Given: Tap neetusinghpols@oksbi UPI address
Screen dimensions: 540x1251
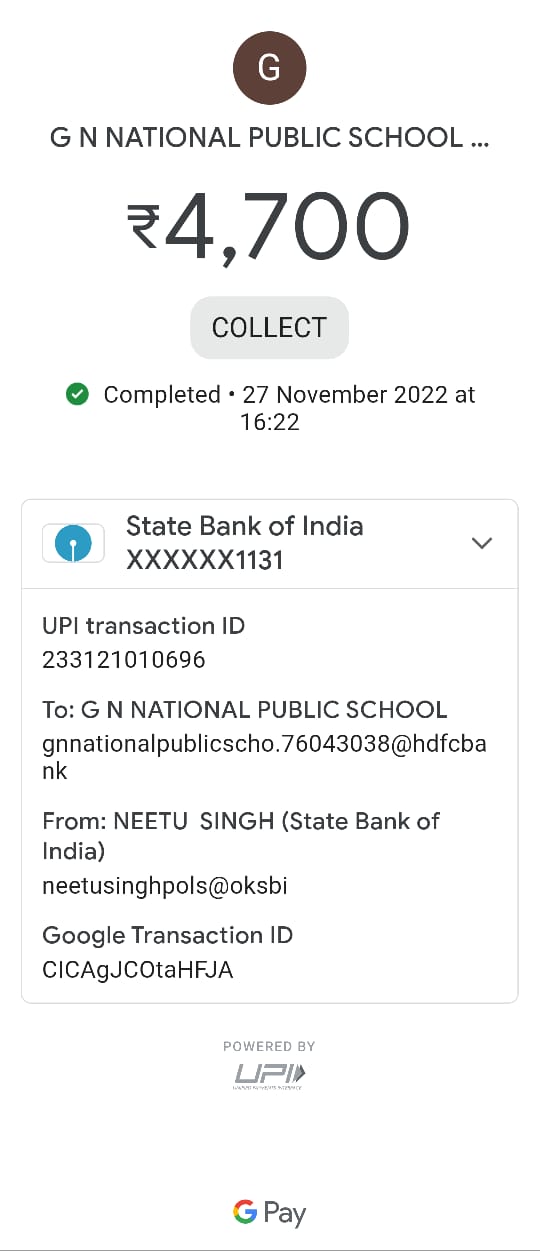Looking at the screenshot, I should pyautogui.click(x=165, y=886).
